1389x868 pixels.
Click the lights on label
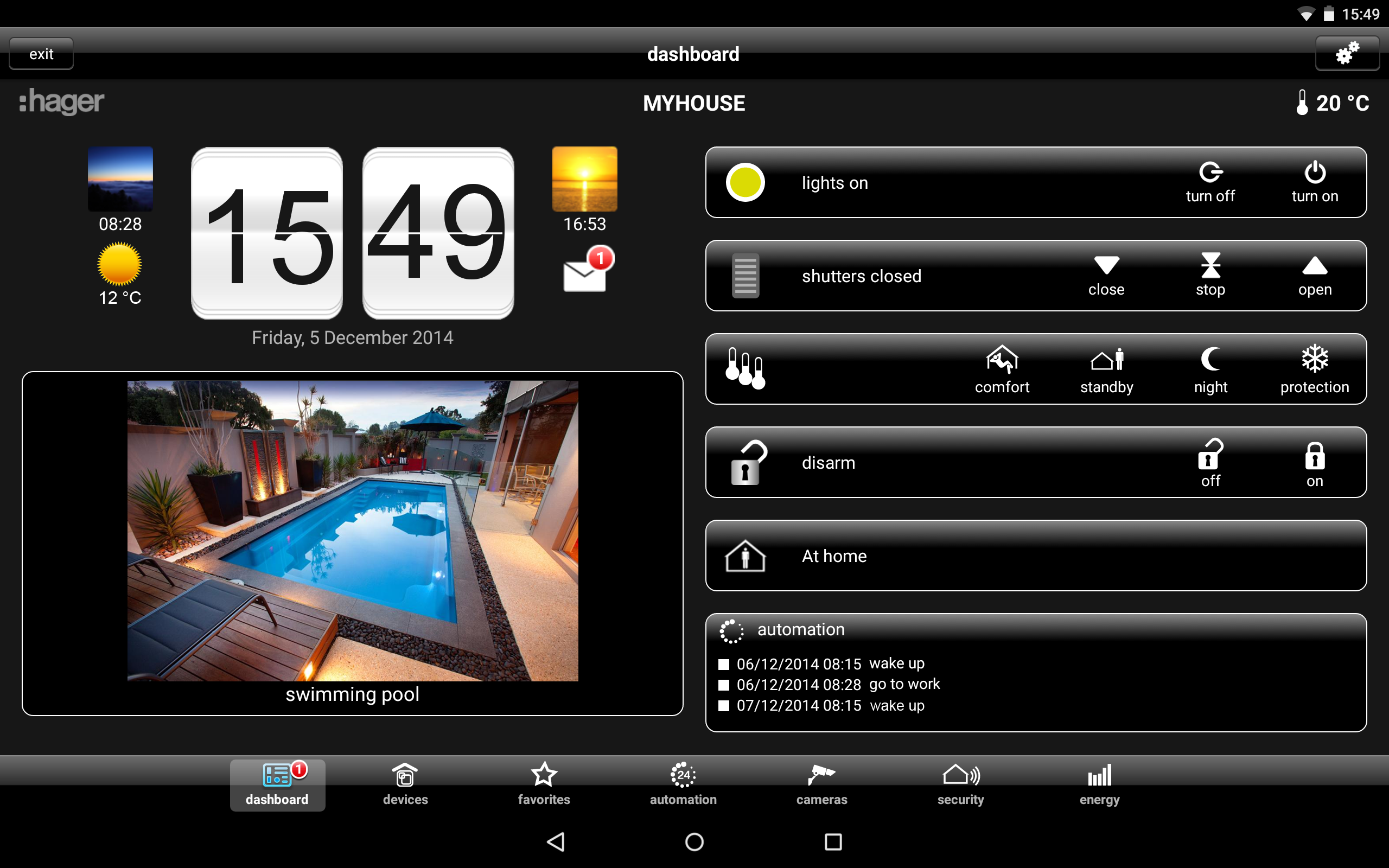pyautogui.click(x=834, y=183)
